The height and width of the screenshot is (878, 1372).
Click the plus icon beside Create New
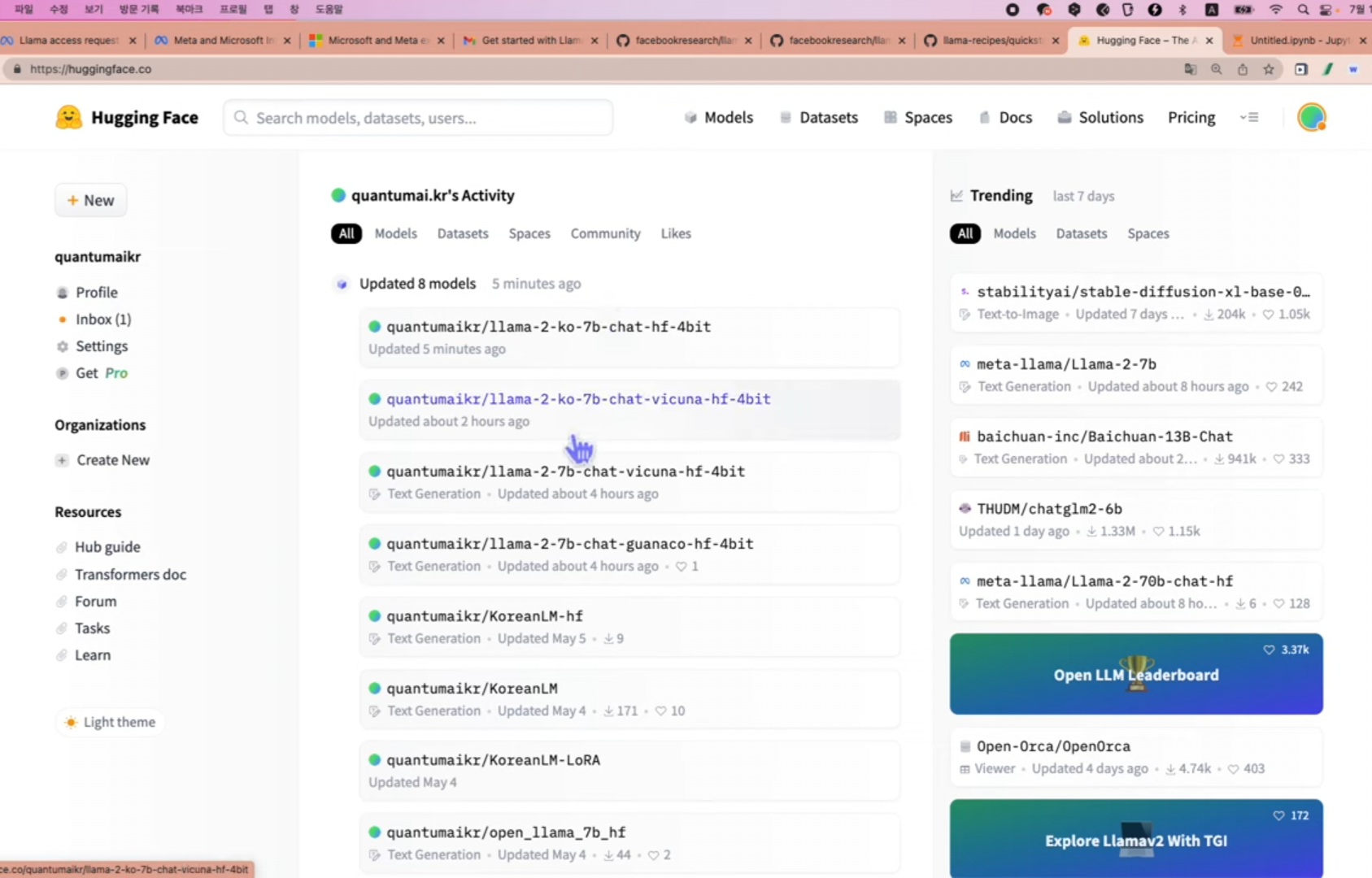(x=62, y=460)
